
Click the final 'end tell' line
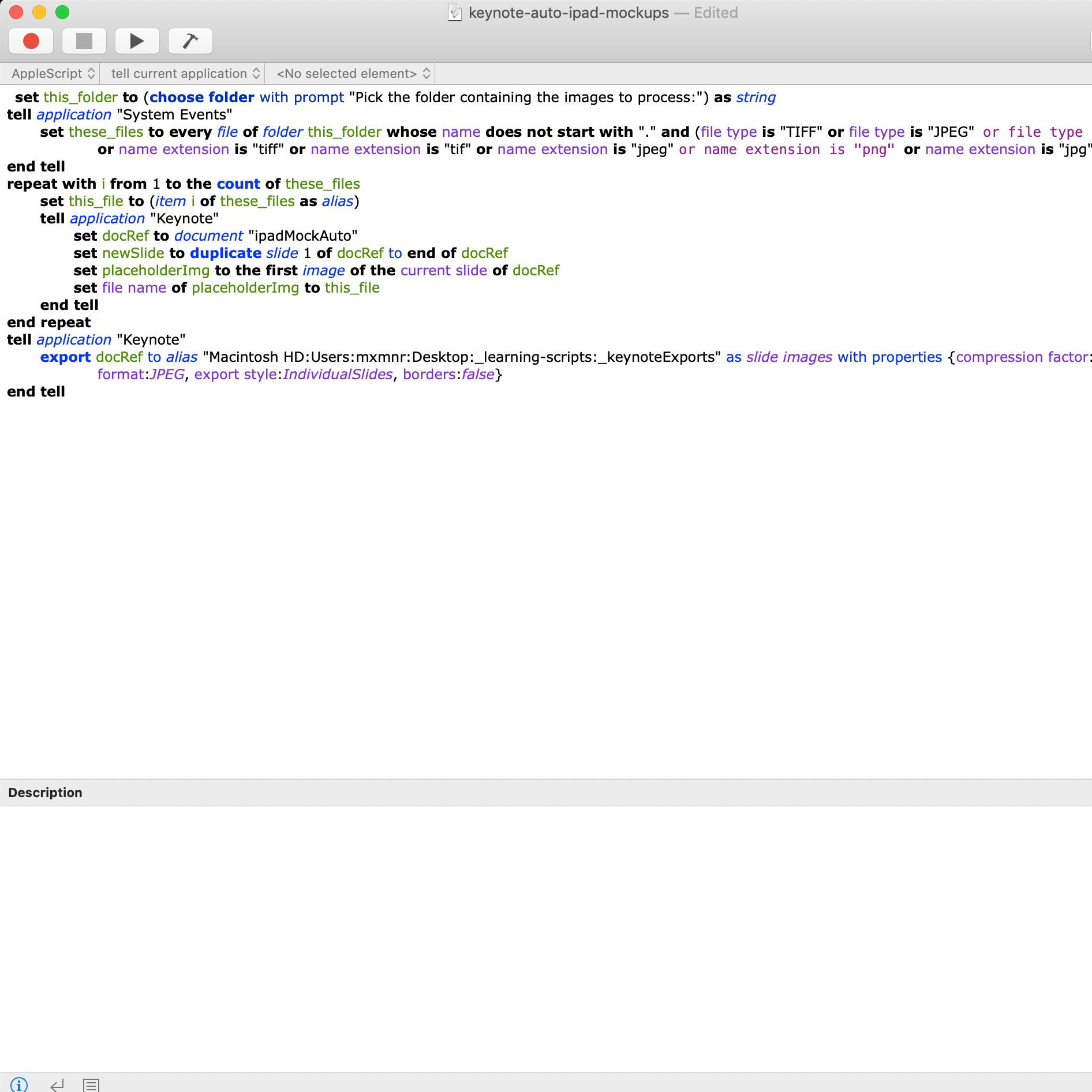click(36, 391)
